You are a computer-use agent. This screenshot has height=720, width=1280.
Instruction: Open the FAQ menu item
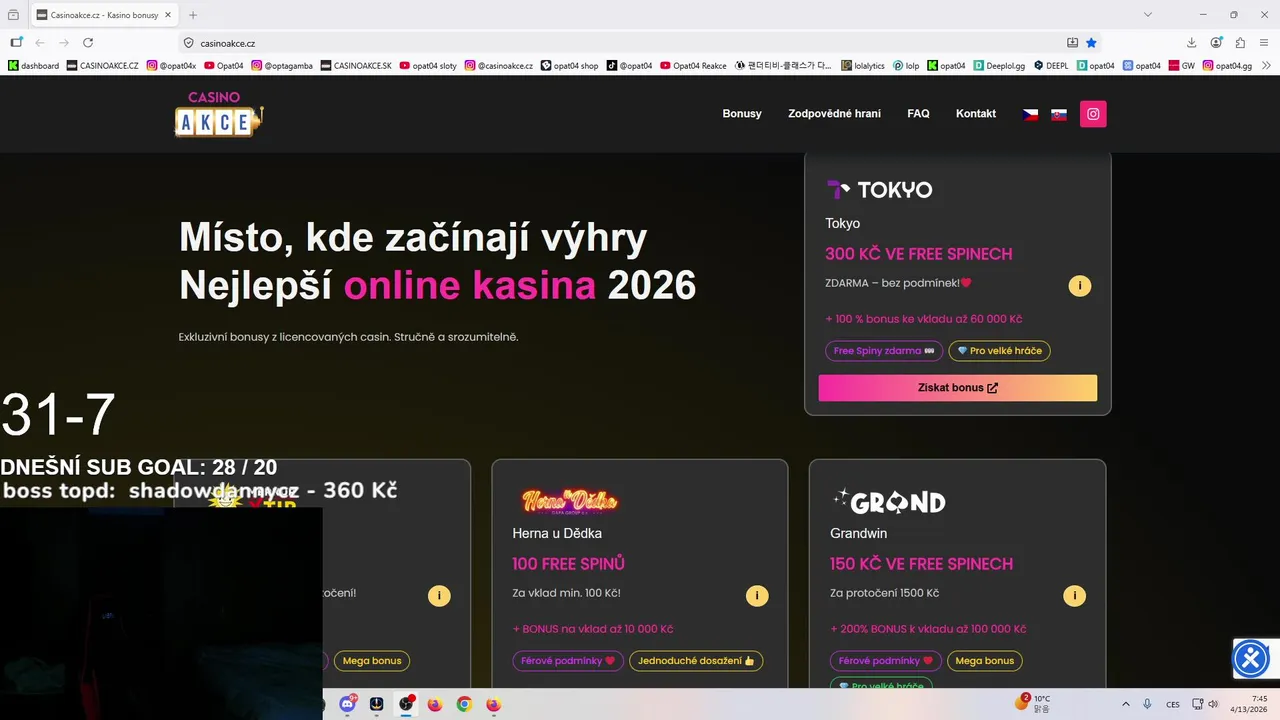[918, 114]
